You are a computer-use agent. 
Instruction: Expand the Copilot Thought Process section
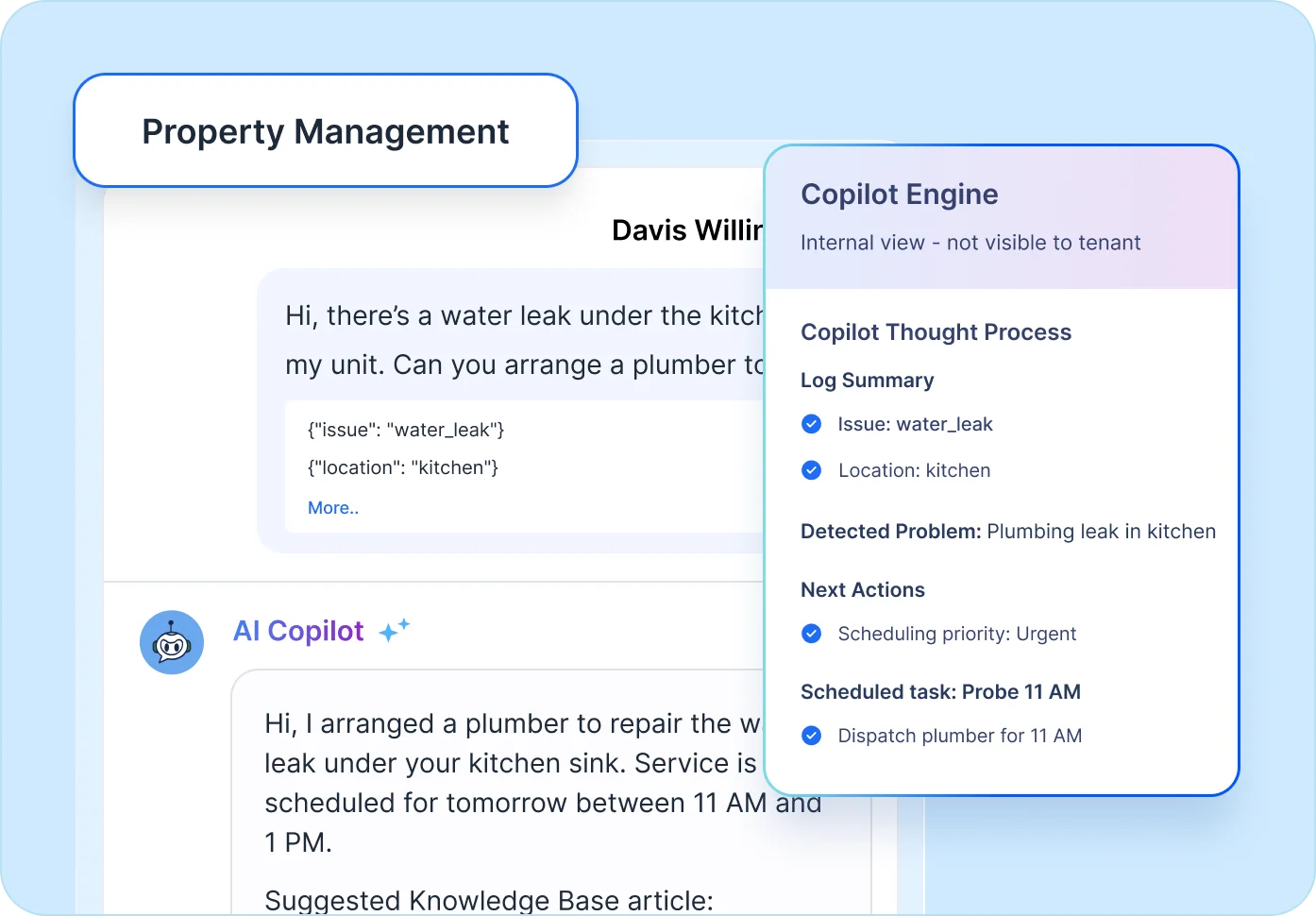pyautogui.click(x=936, y=332)
